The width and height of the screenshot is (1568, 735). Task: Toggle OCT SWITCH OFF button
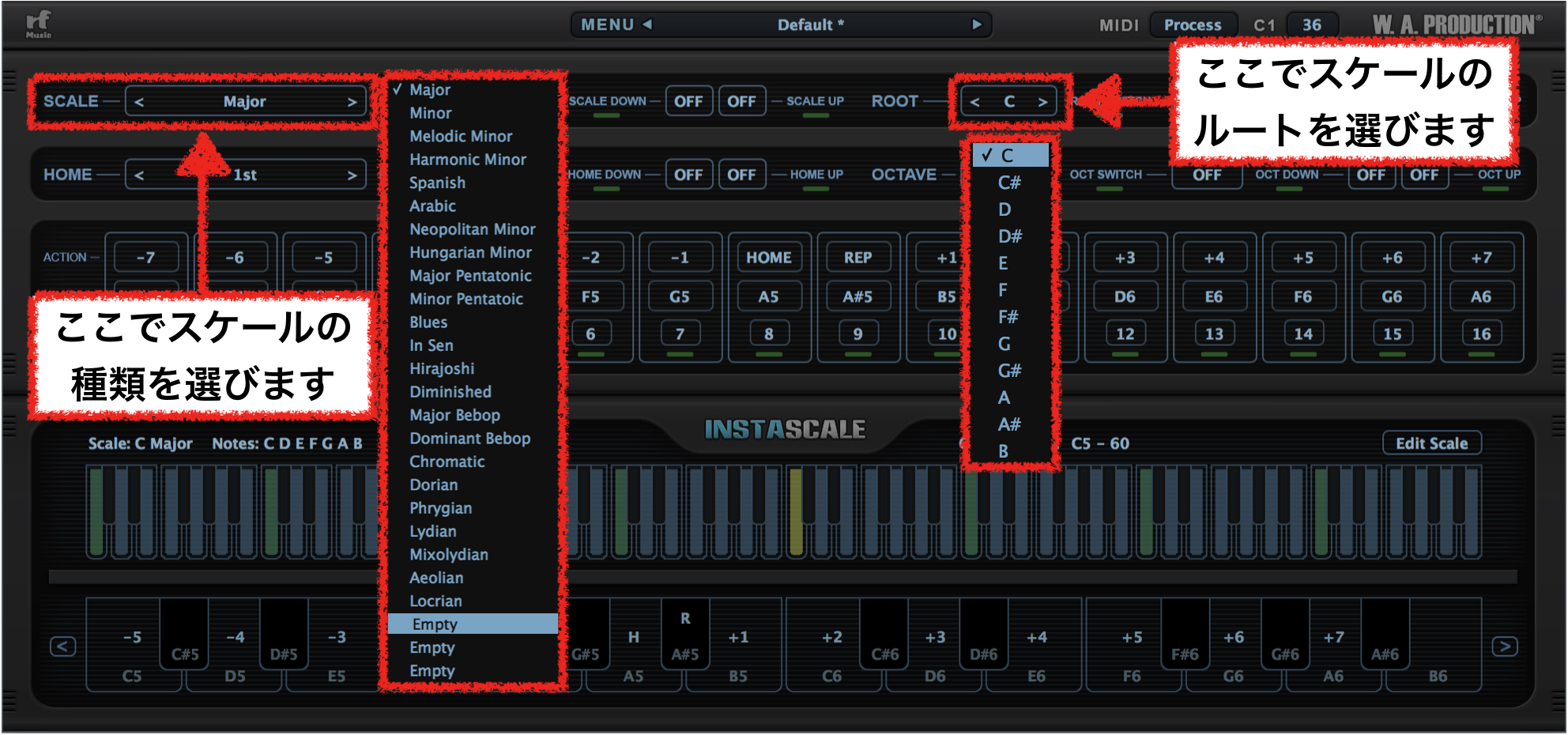1207,175
